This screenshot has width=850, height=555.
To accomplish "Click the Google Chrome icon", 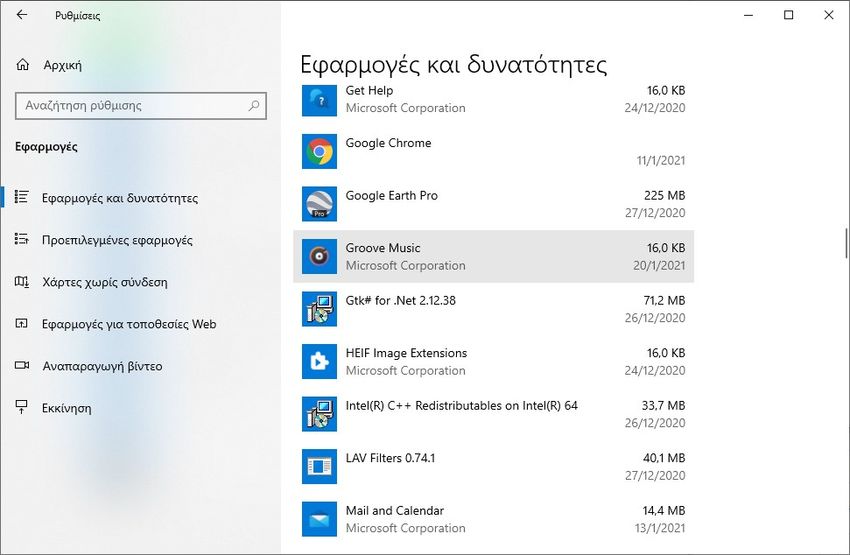I will 319,152.
